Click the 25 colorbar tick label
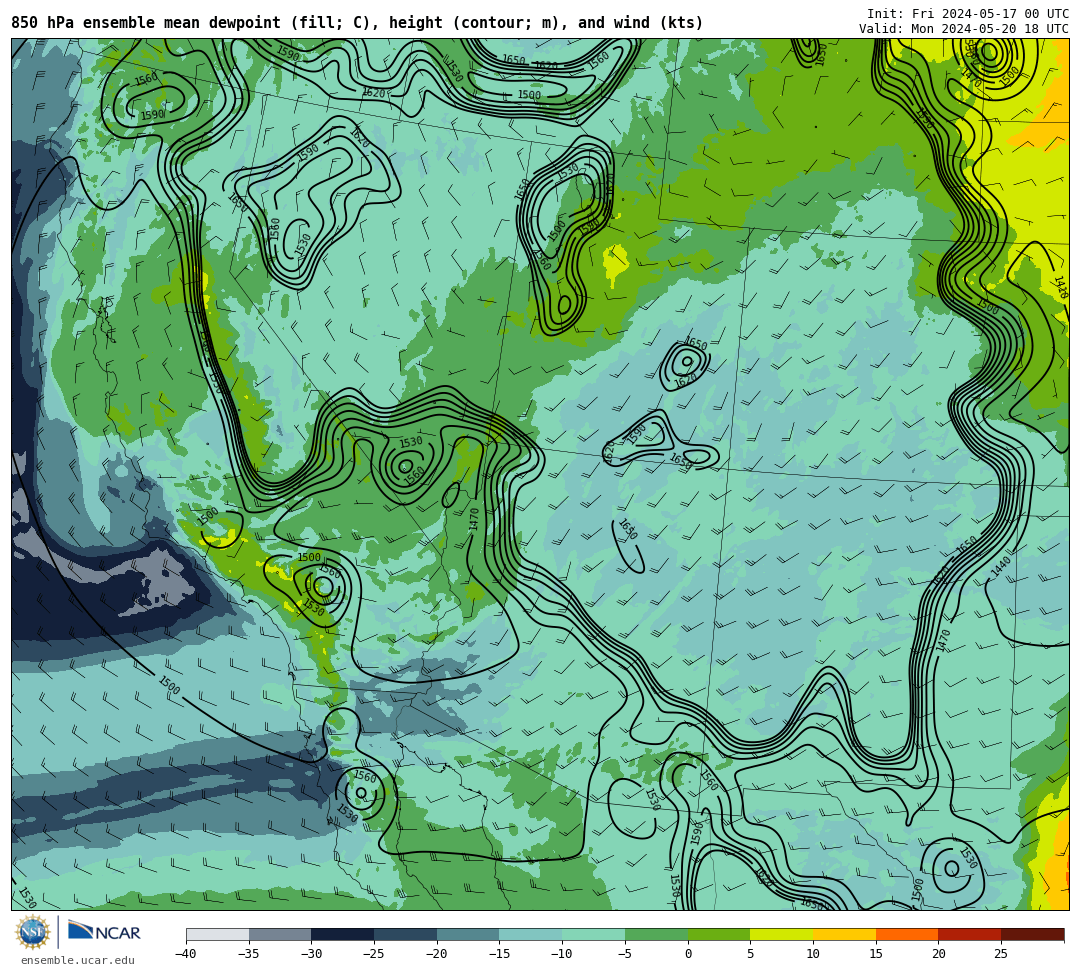 (x=1001, y=954)
